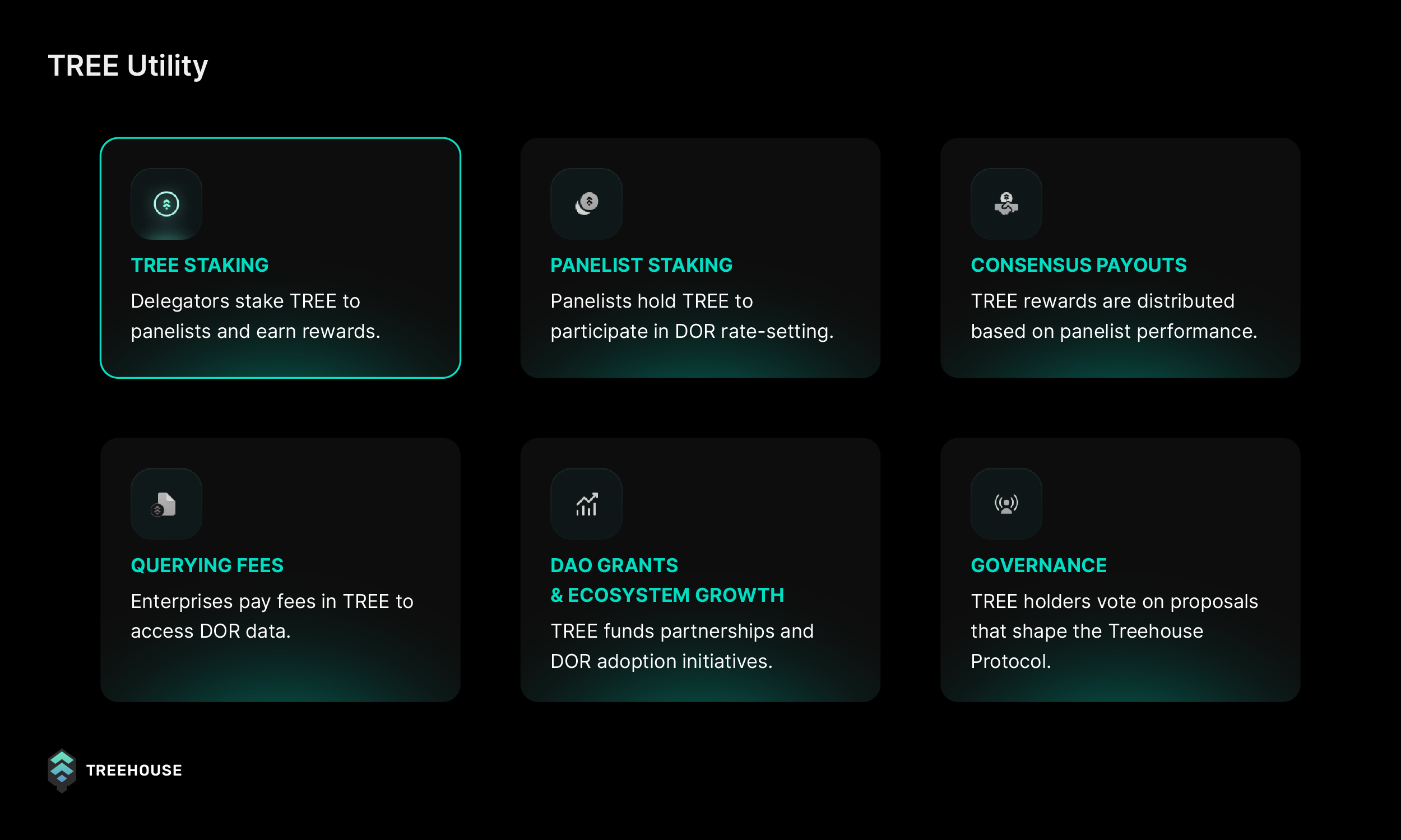This screenshot has height=840, width=1401.
Task: Click the 'Delegators stake TREE' description text
Action: 255,316
